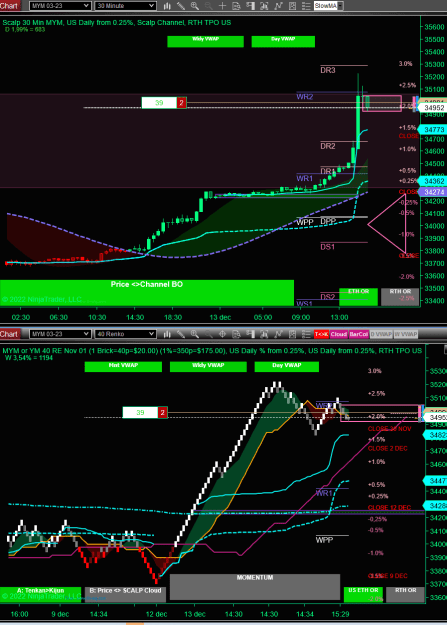447x625 pixels.
Task: Click the B: Price <> SCALP Cloud button
Action: (125, 594)
